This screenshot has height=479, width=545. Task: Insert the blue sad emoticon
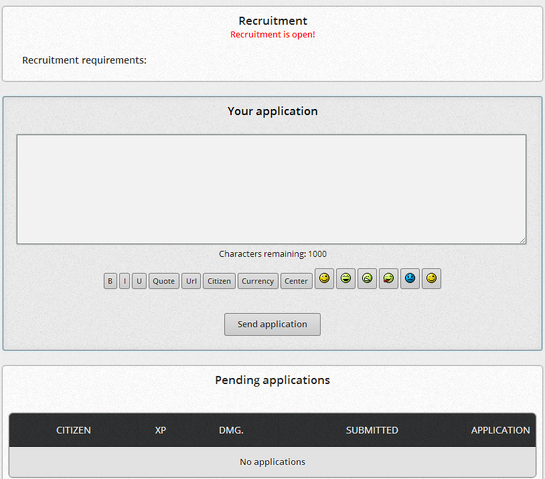(410, 278)
